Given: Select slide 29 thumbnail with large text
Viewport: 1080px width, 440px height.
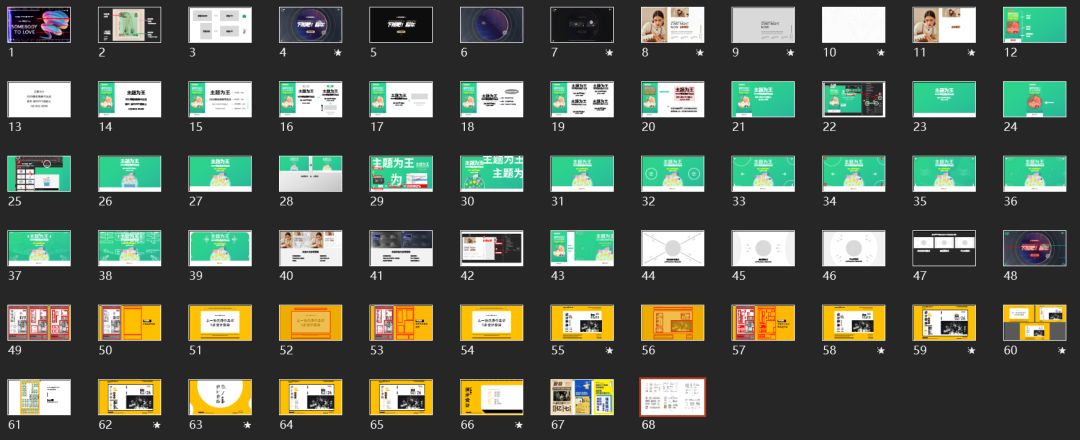Looking at the screenshot, I should coord(401,174).
